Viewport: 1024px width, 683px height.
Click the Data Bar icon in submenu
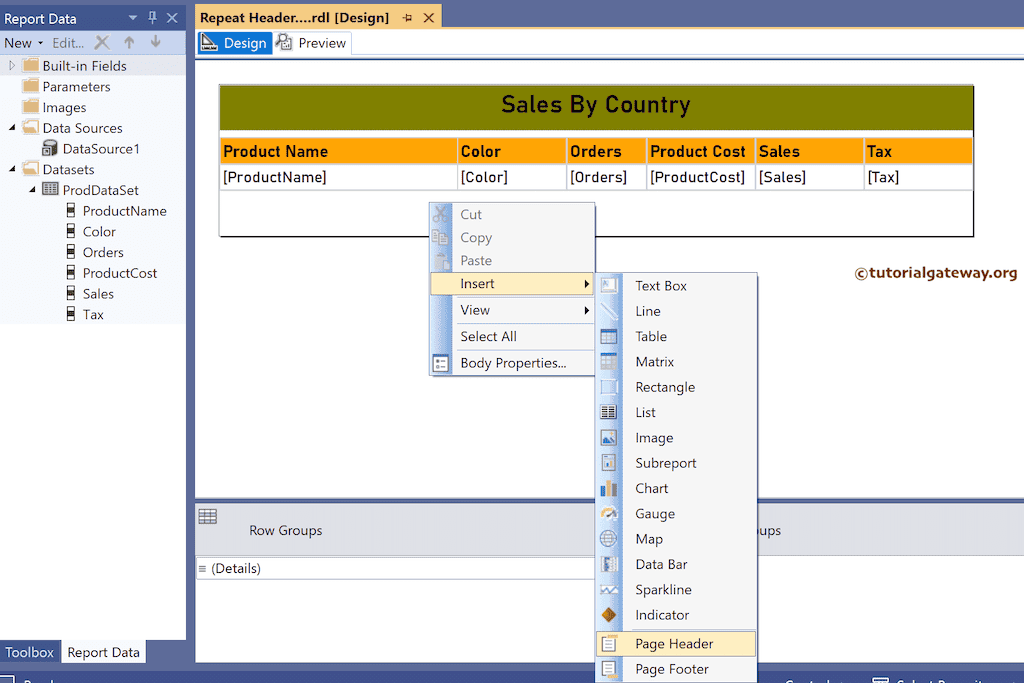[609, 564]
